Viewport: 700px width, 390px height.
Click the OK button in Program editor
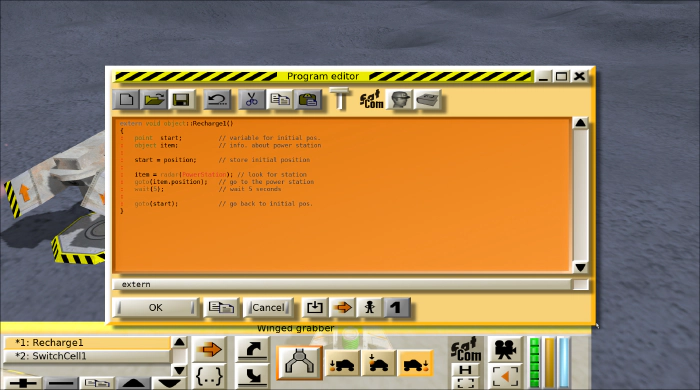pos(155,307)
